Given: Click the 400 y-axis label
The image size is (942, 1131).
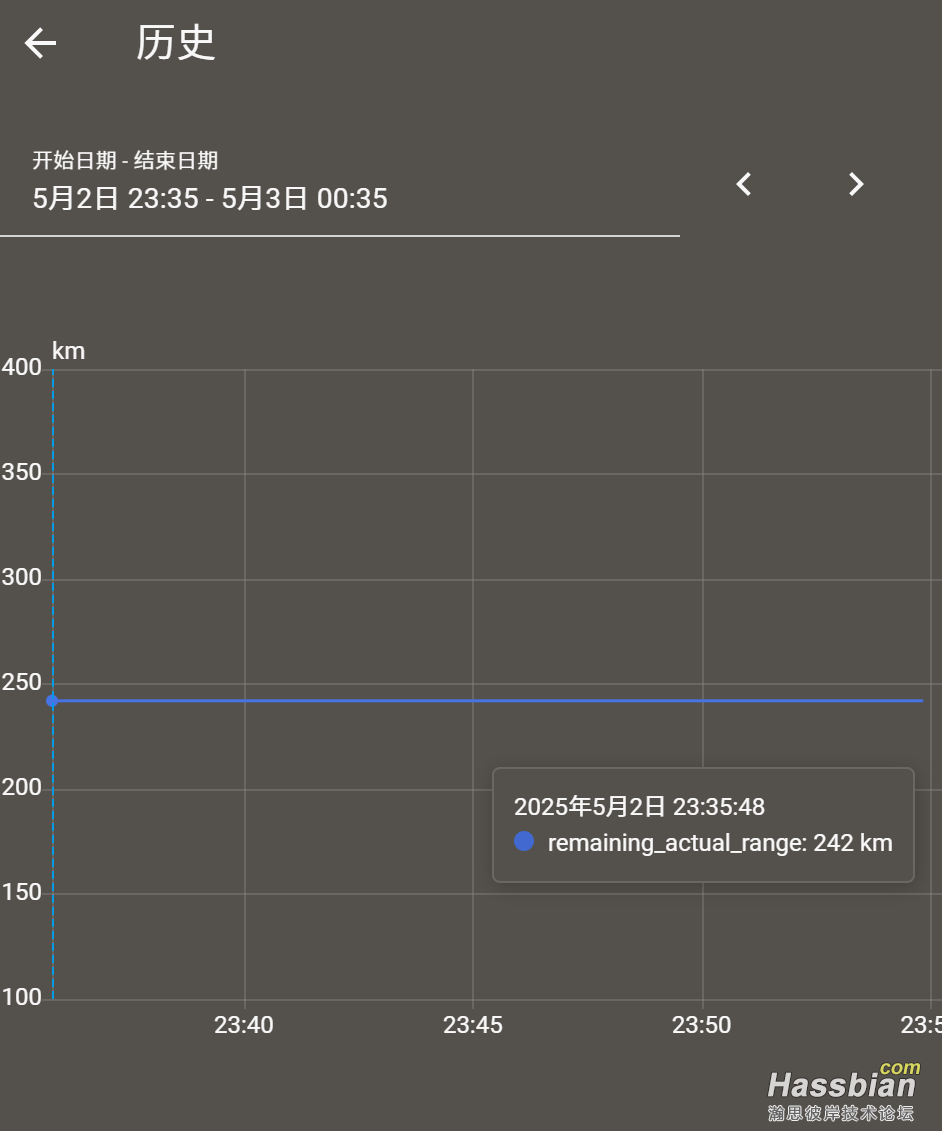Looking at the screenshot, I should [x=22, y=367].
